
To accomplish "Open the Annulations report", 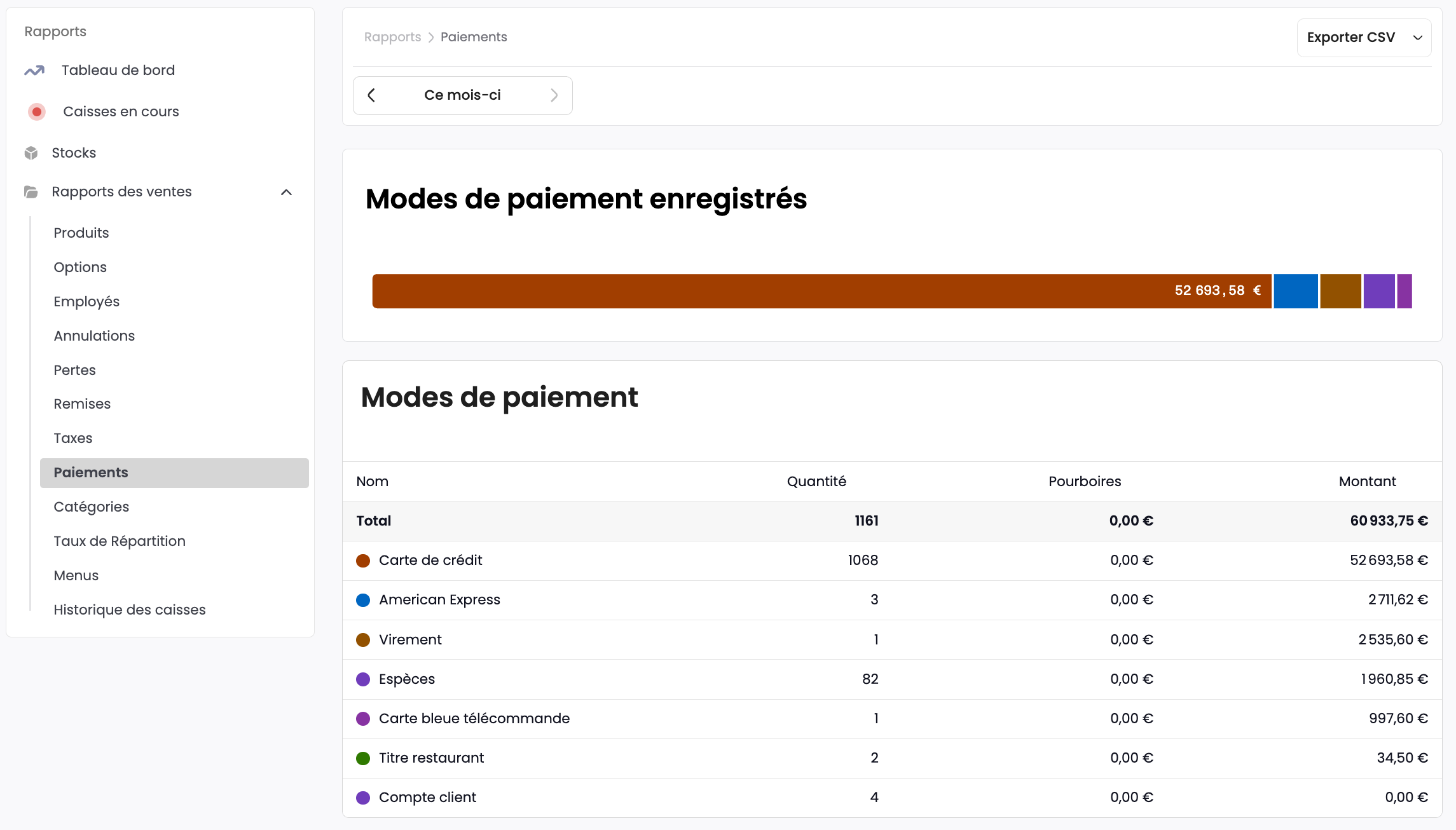I will coord(93,336).
